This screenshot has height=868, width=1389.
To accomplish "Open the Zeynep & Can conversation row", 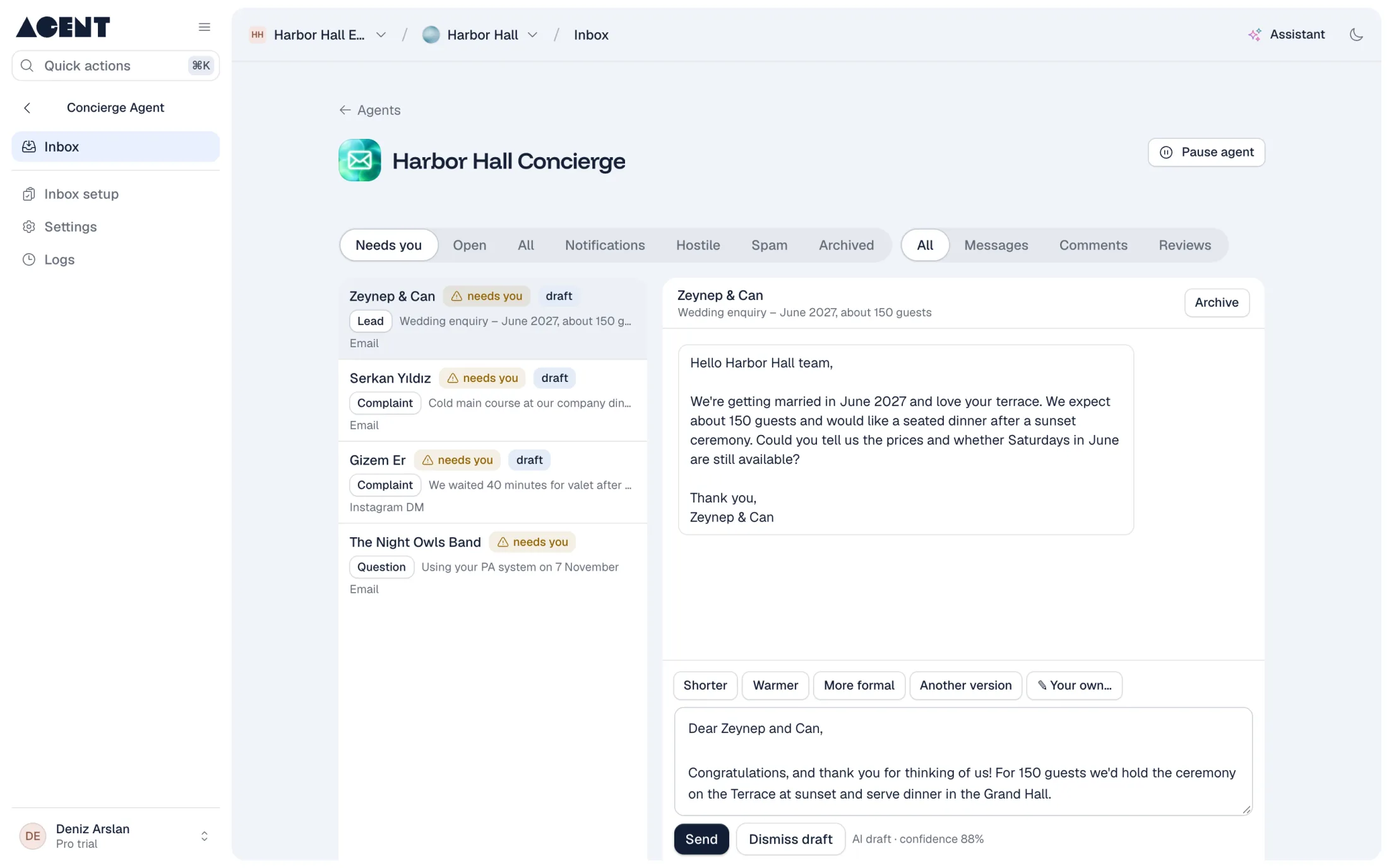I will [x=492, y=319].
